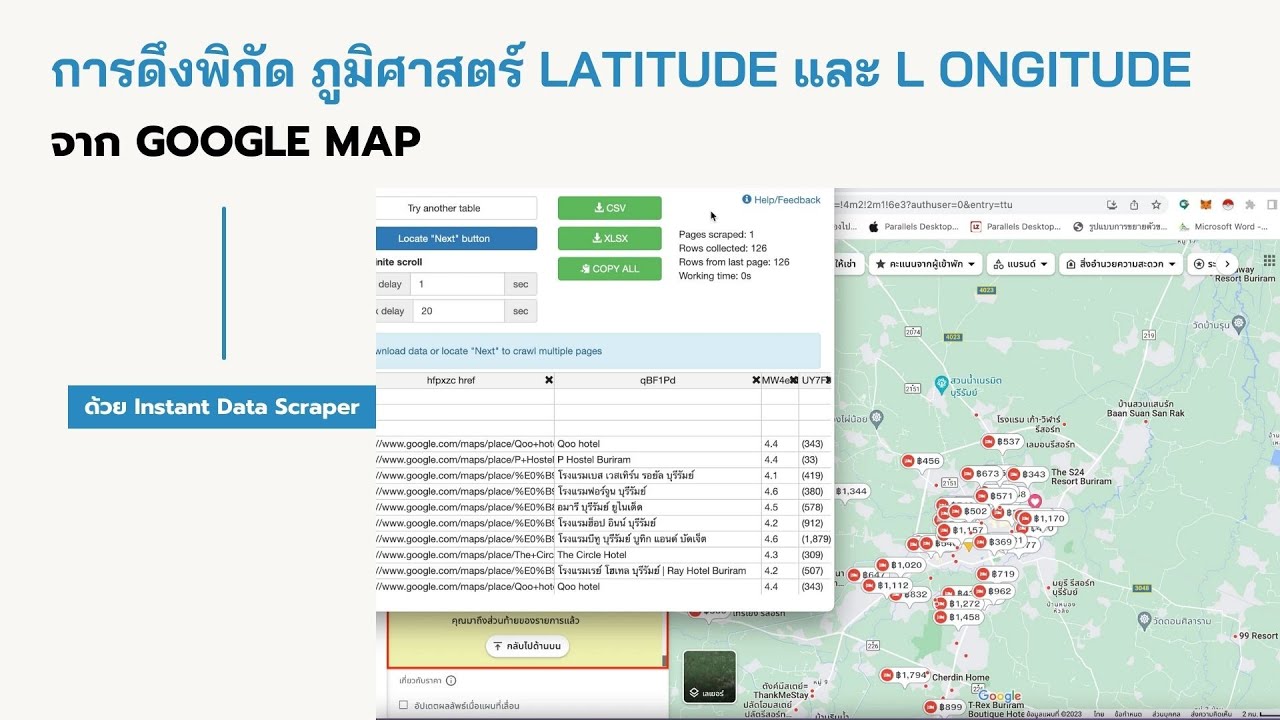Click the share icon in address bar
1280x720 pixels.
pos(1134,204)
